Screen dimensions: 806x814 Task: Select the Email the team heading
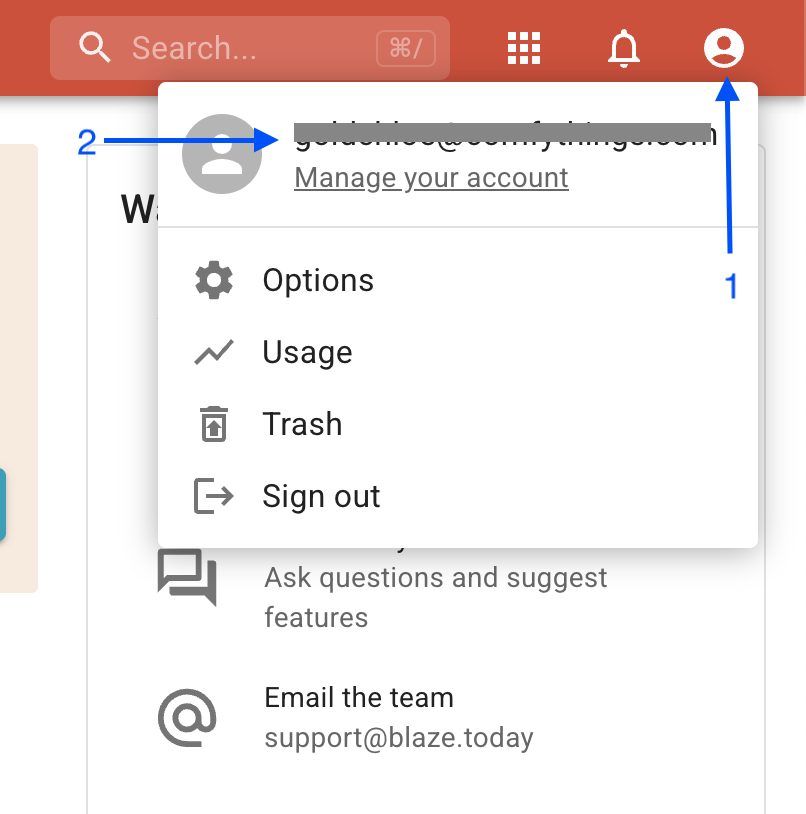point(359,698)
